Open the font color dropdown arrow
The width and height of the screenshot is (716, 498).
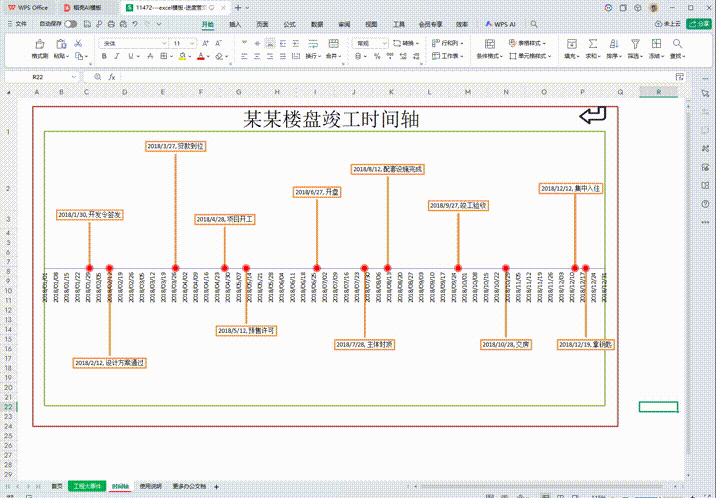(x=208, y=57)
